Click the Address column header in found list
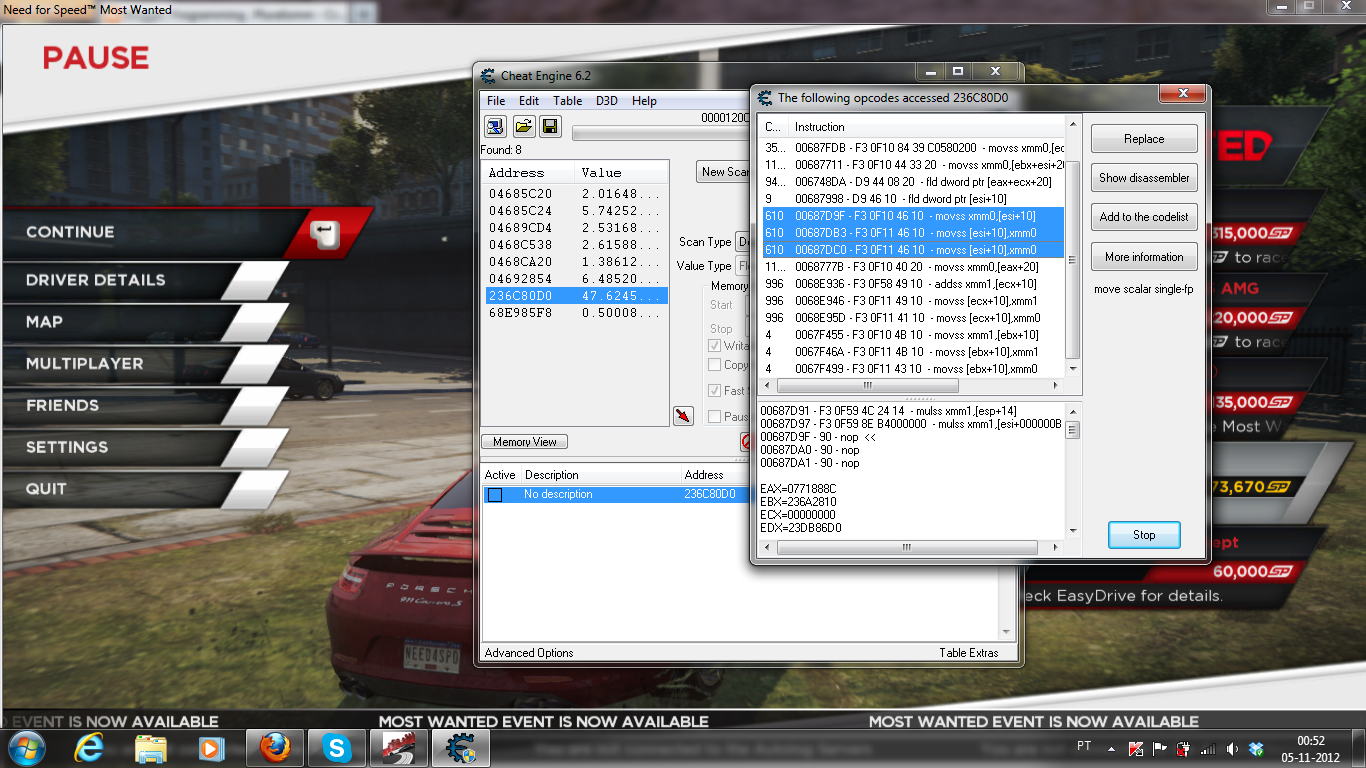Screen dimensions: 1366x768 [528, 172]
